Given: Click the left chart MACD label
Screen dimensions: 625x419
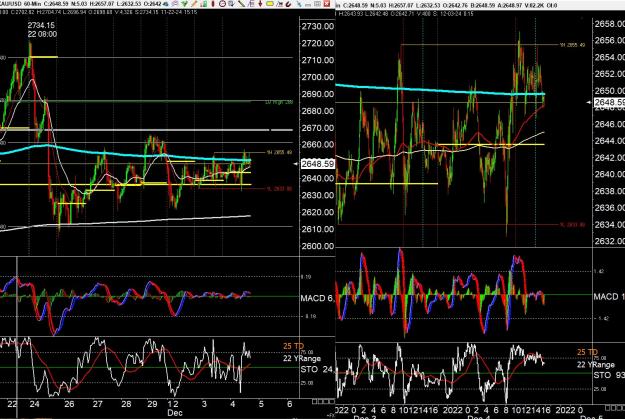Looking at the screenshot, I should (317, 298).
